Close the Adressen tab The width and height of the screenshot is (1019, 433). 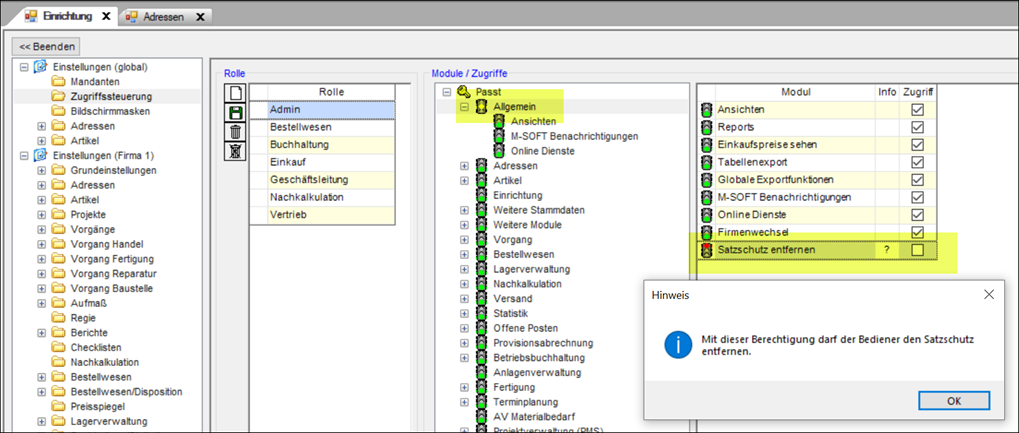pos(200,18)
